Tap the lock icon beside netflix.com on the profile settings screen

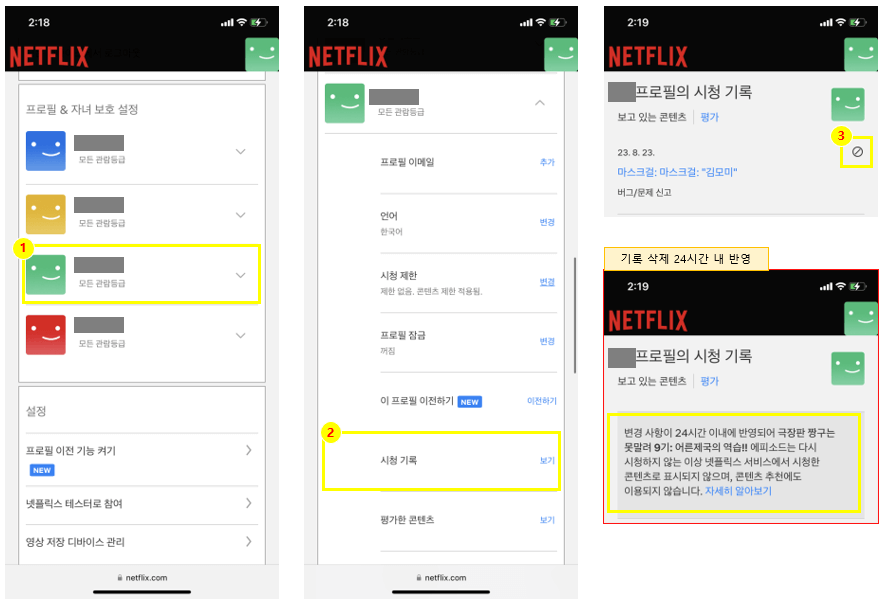[419, 577]
